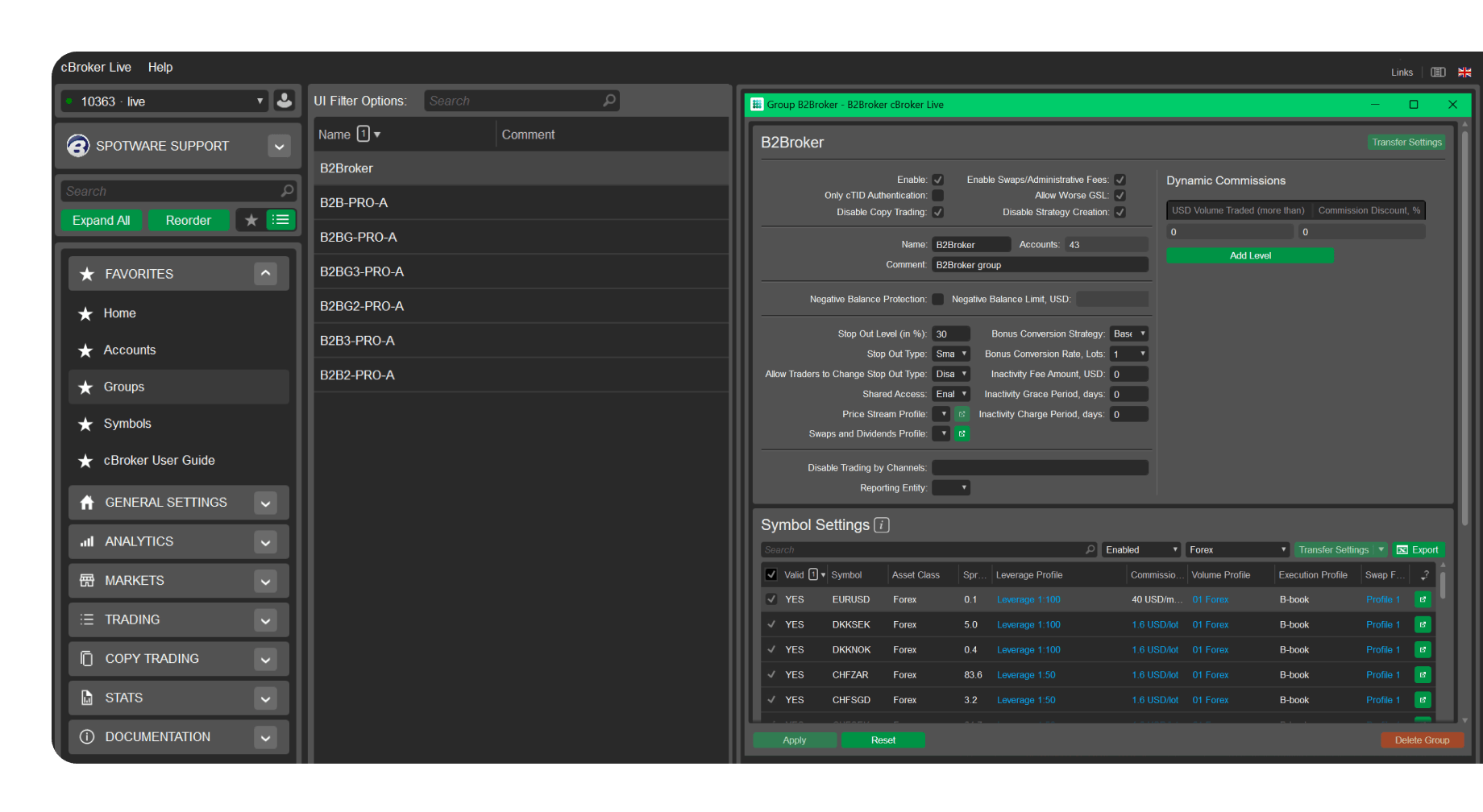1483x812 pixels.
Task: Click the Export button in Symbol Settings
Action: click(1417, 549)
